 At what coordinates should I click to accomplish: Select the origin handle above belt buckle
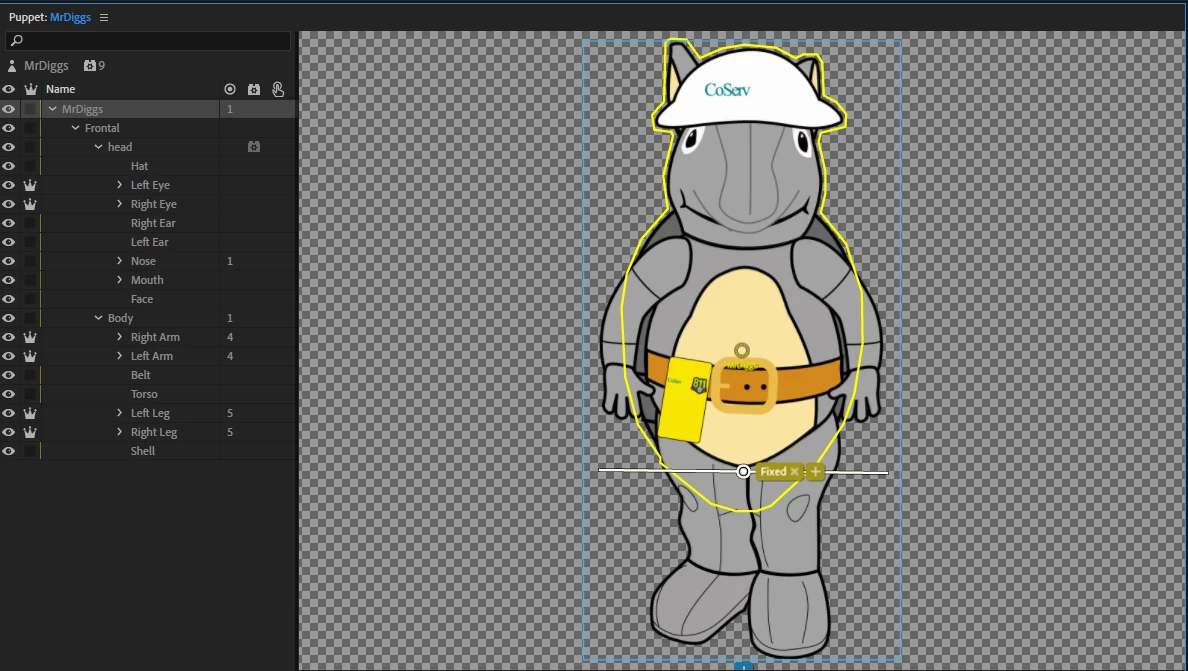tap(742, 351)
